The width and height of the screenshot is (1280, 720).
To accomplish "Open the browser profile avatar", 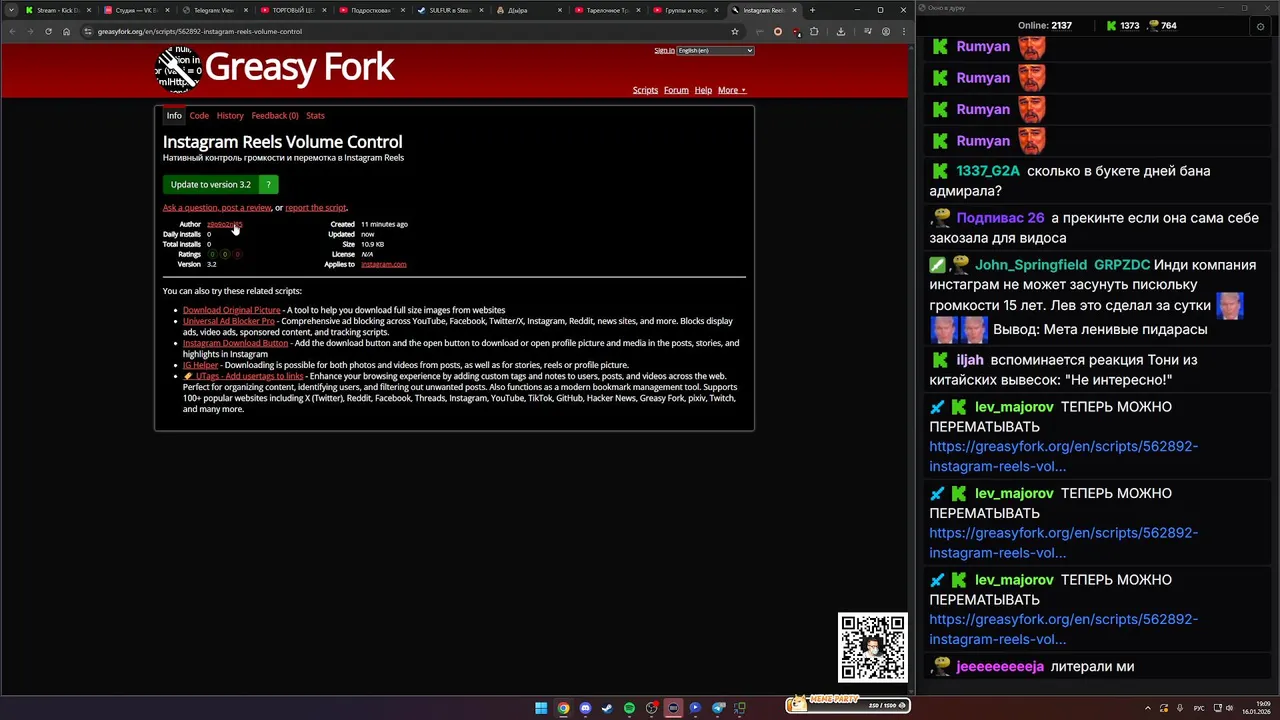I will [x=885, y=31].
